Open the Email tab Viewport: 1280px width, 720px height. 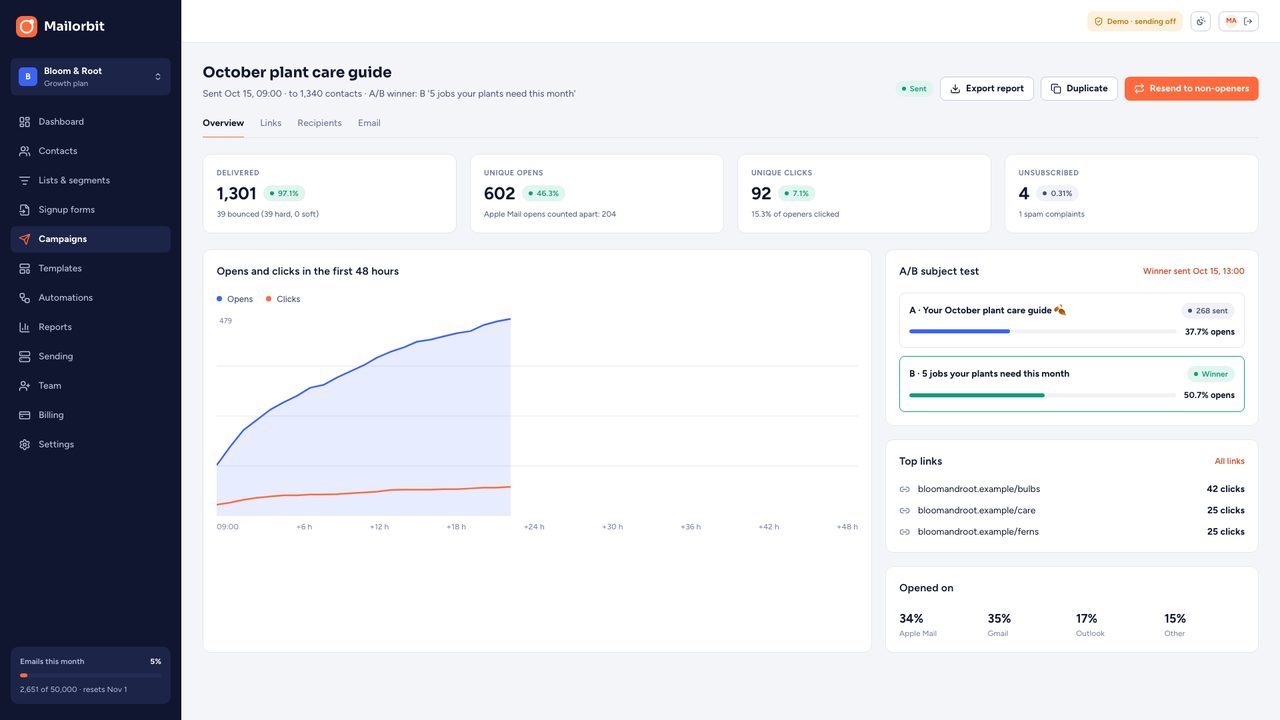(369, 123)
